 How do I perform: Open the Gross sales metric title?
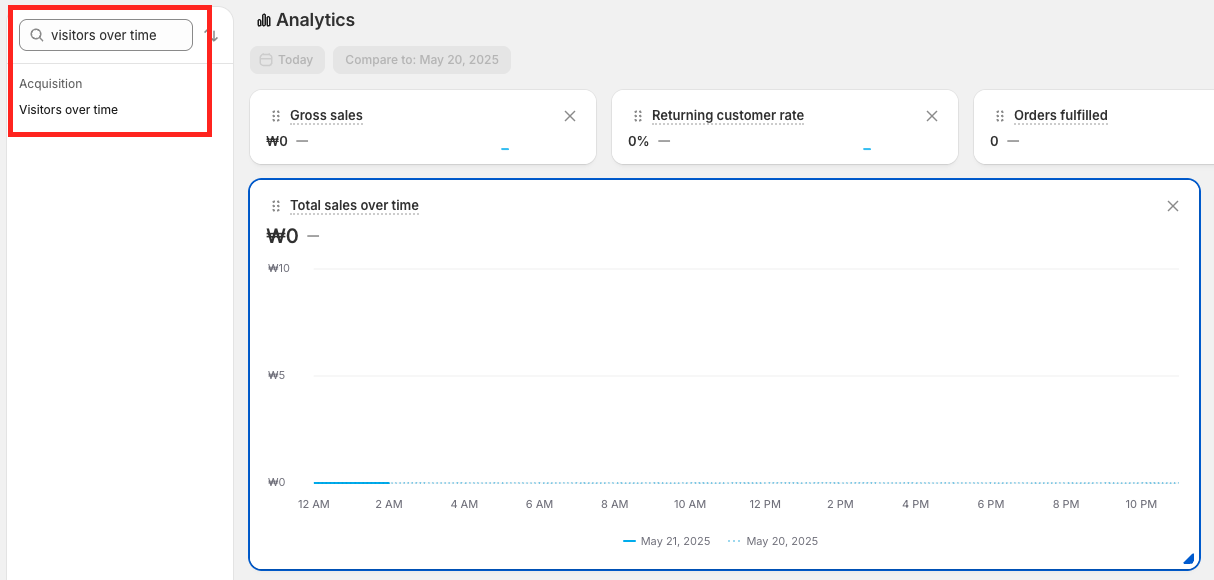click(x=326, y=116)
